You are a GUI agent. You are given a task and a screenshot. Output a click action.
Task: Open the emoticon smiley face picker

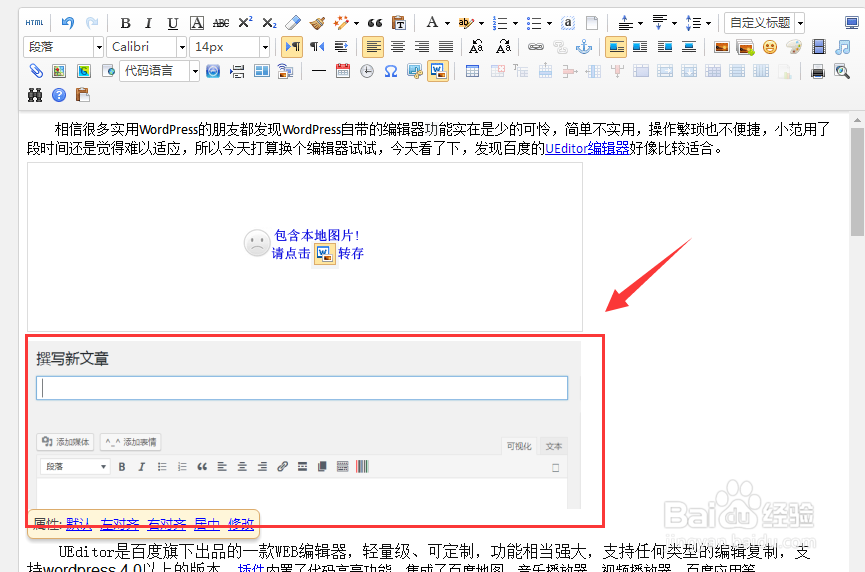(x=770, y=47)
